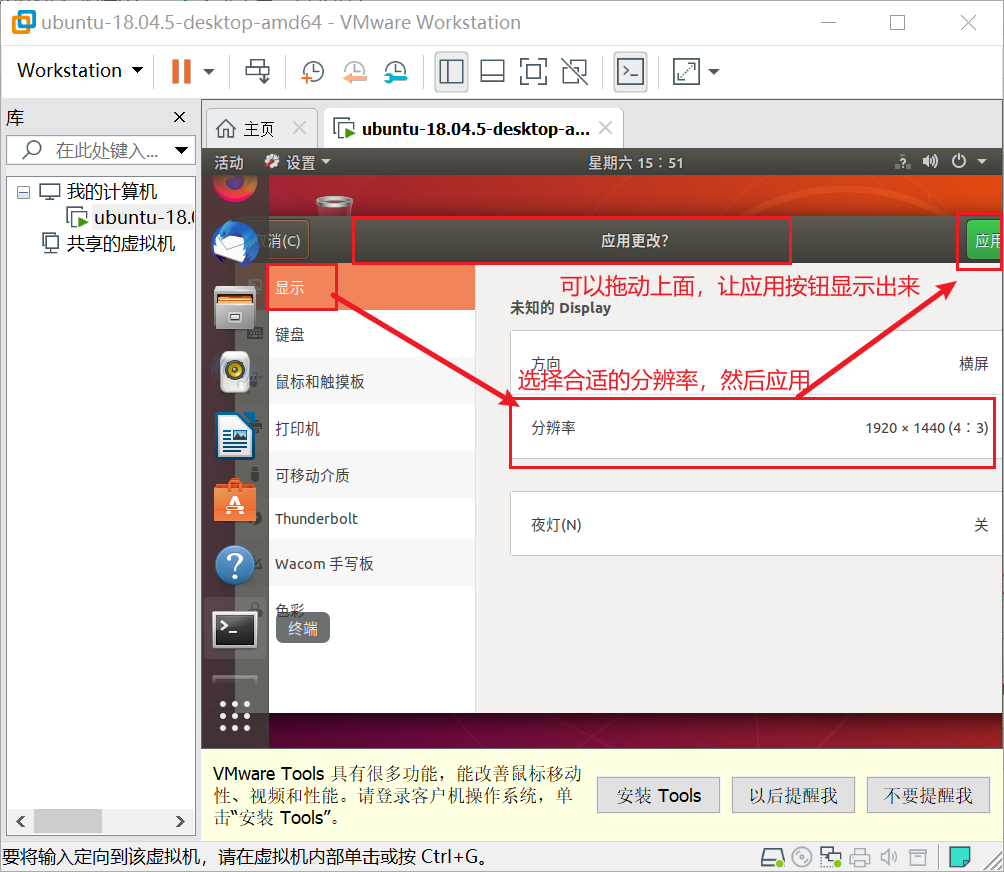1004x872 pixels.
Task: Show applications grid in the dock
Action: 234,716
